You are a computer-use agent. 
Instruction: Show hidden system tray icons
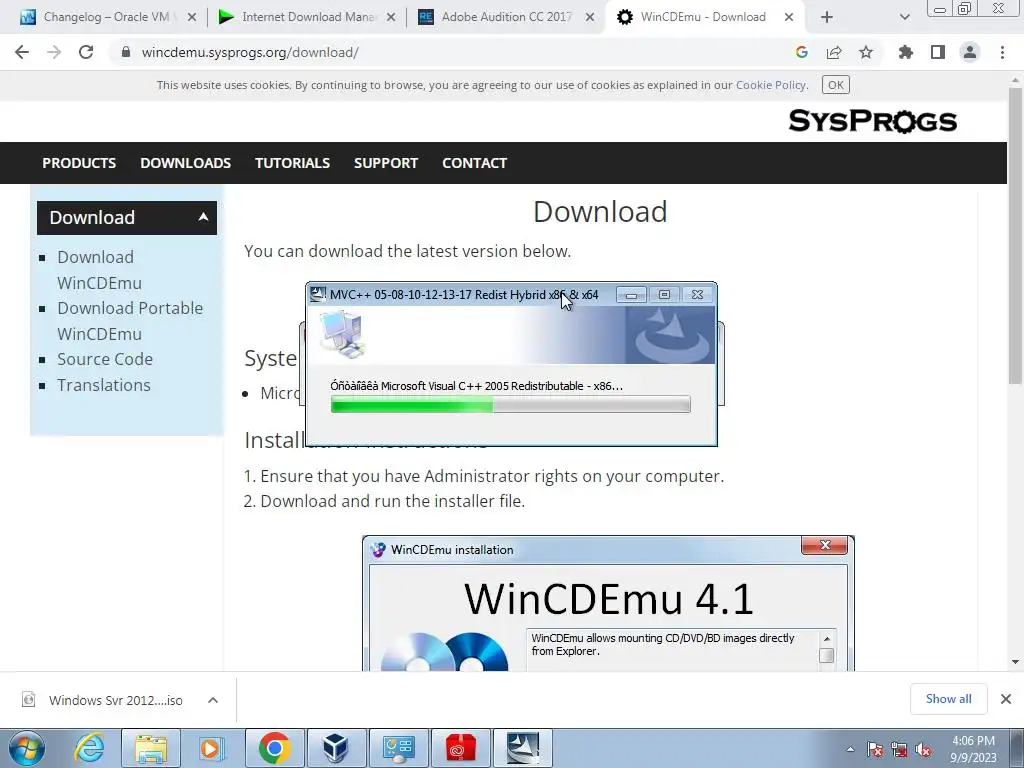click(850, 750)
